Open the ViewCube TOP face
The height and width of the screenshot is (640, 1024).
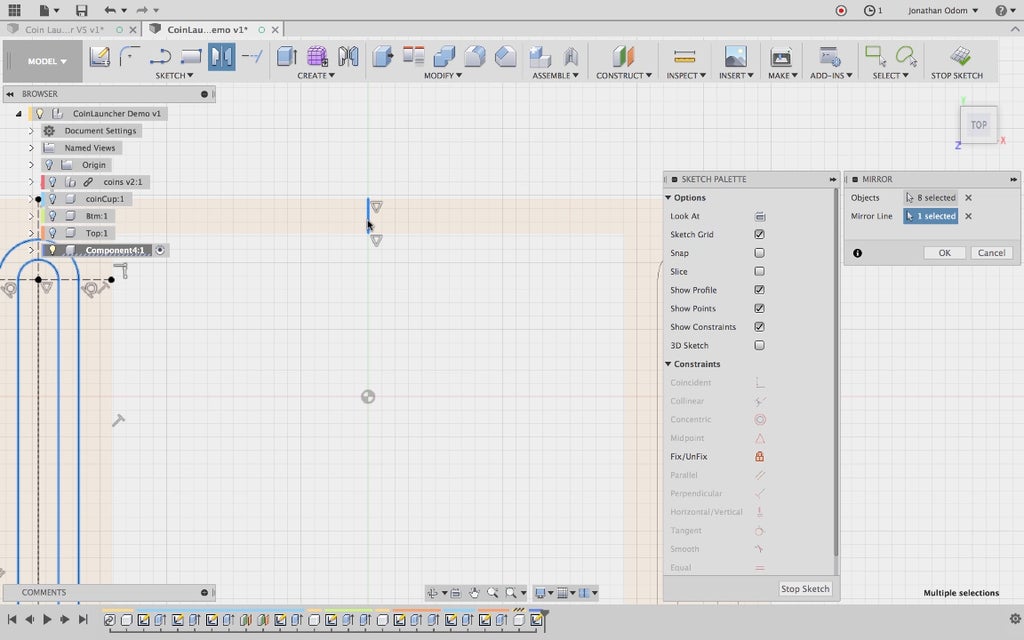(978, 125)
